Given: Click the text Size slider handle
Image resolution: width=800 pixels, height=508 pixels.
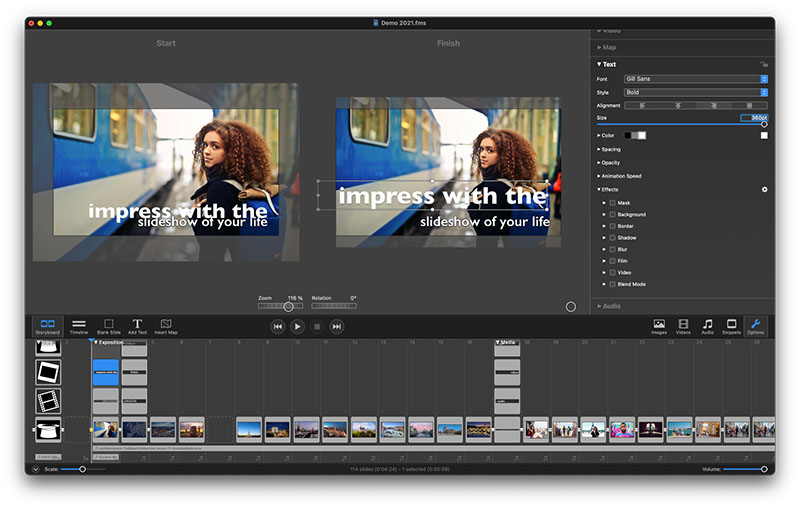Looking at the screenshot, I should tap(764, 124).
